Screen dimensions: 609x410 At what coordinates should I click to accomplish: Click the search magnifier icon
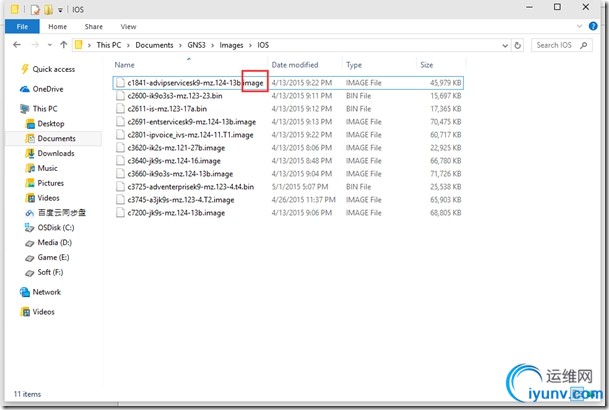click(x=583, y=45)
